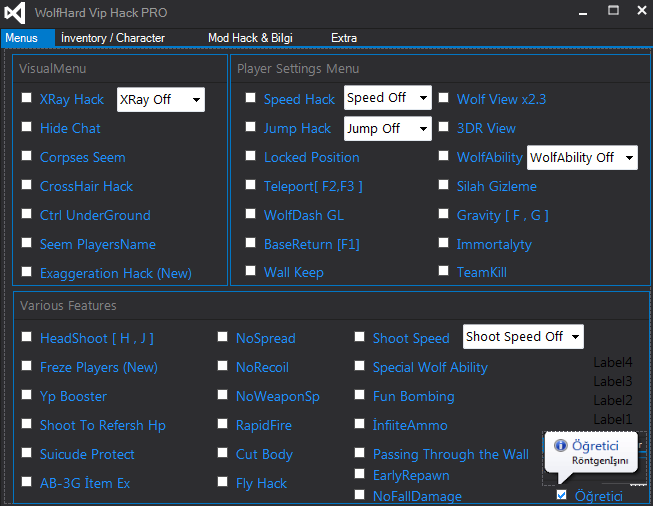The height and width of the screenshot is (506, 653).
Task: Tick the Hide Chat checkbox
Action: pos(27,127)
